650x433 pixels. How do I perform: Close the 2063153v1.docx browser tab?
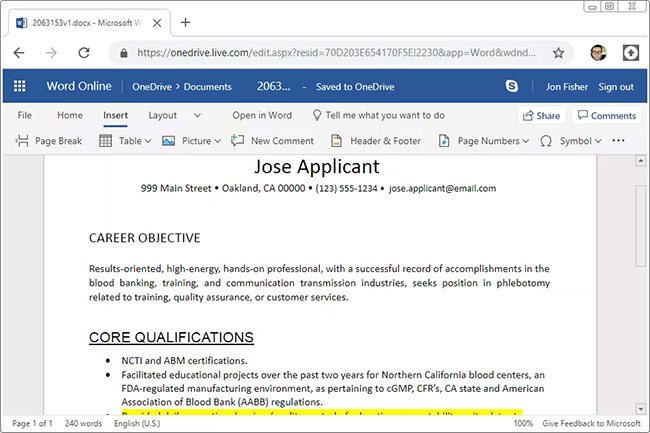157,23
